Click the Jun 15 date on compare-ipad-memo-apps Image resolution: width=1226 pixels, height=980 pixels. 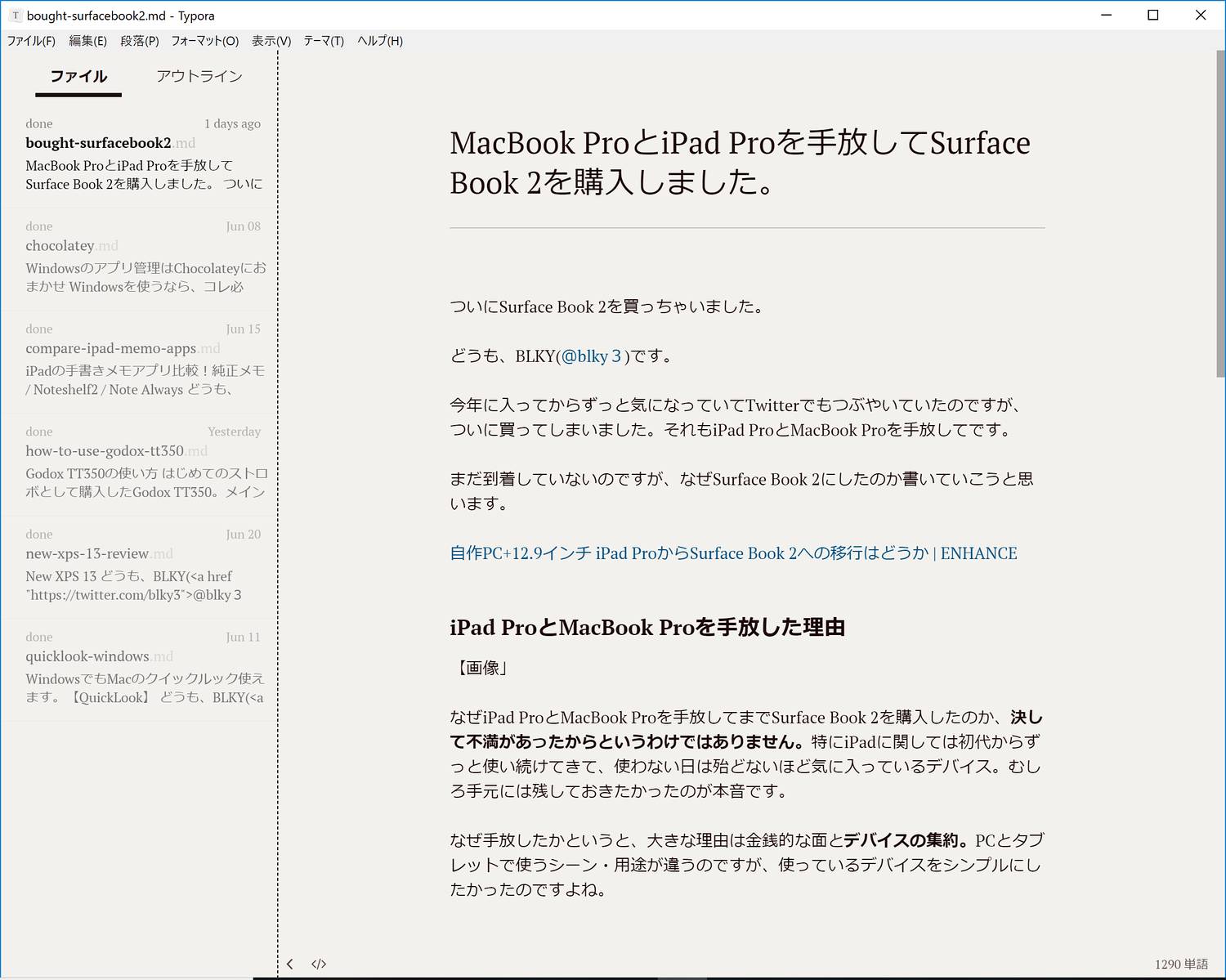(244, 329)
